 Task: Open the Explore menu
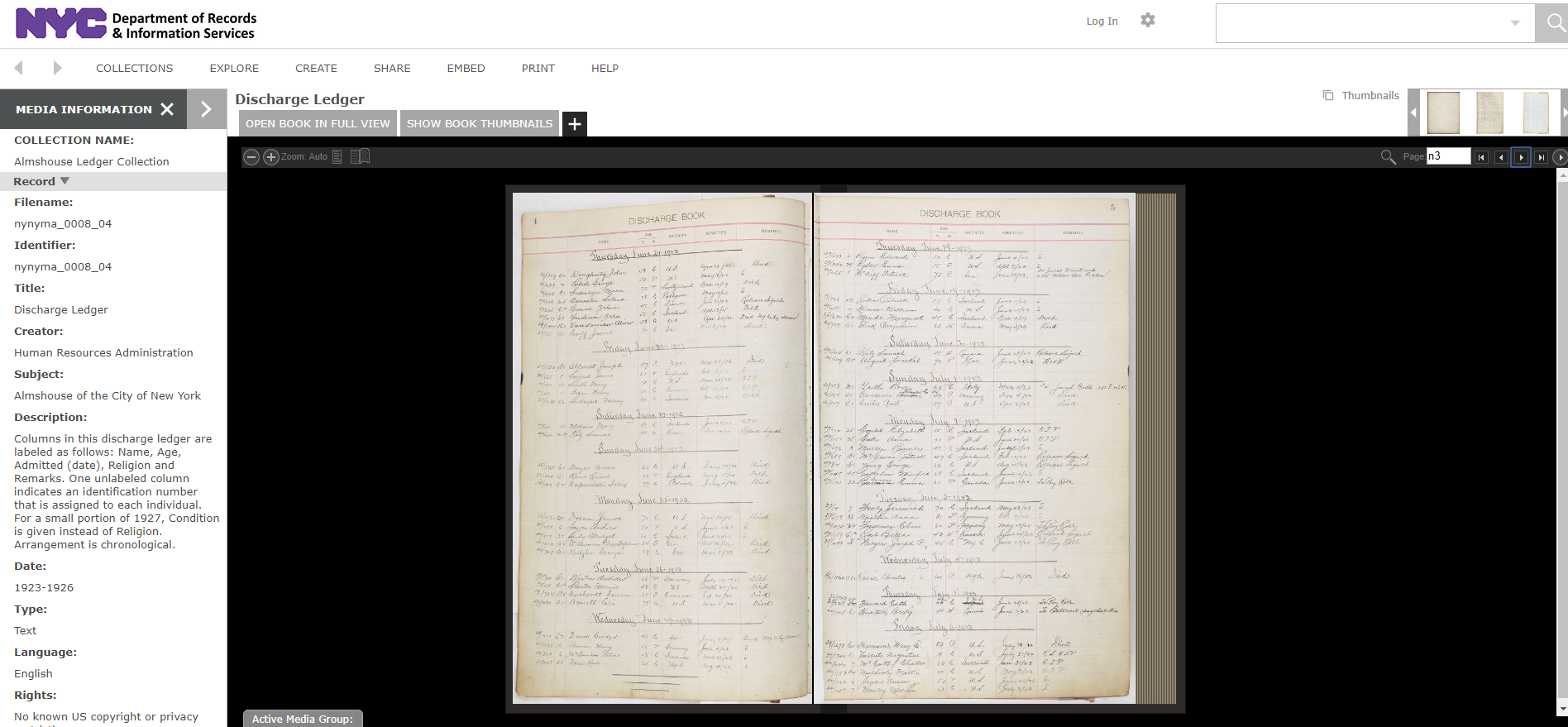pos(234,69)
